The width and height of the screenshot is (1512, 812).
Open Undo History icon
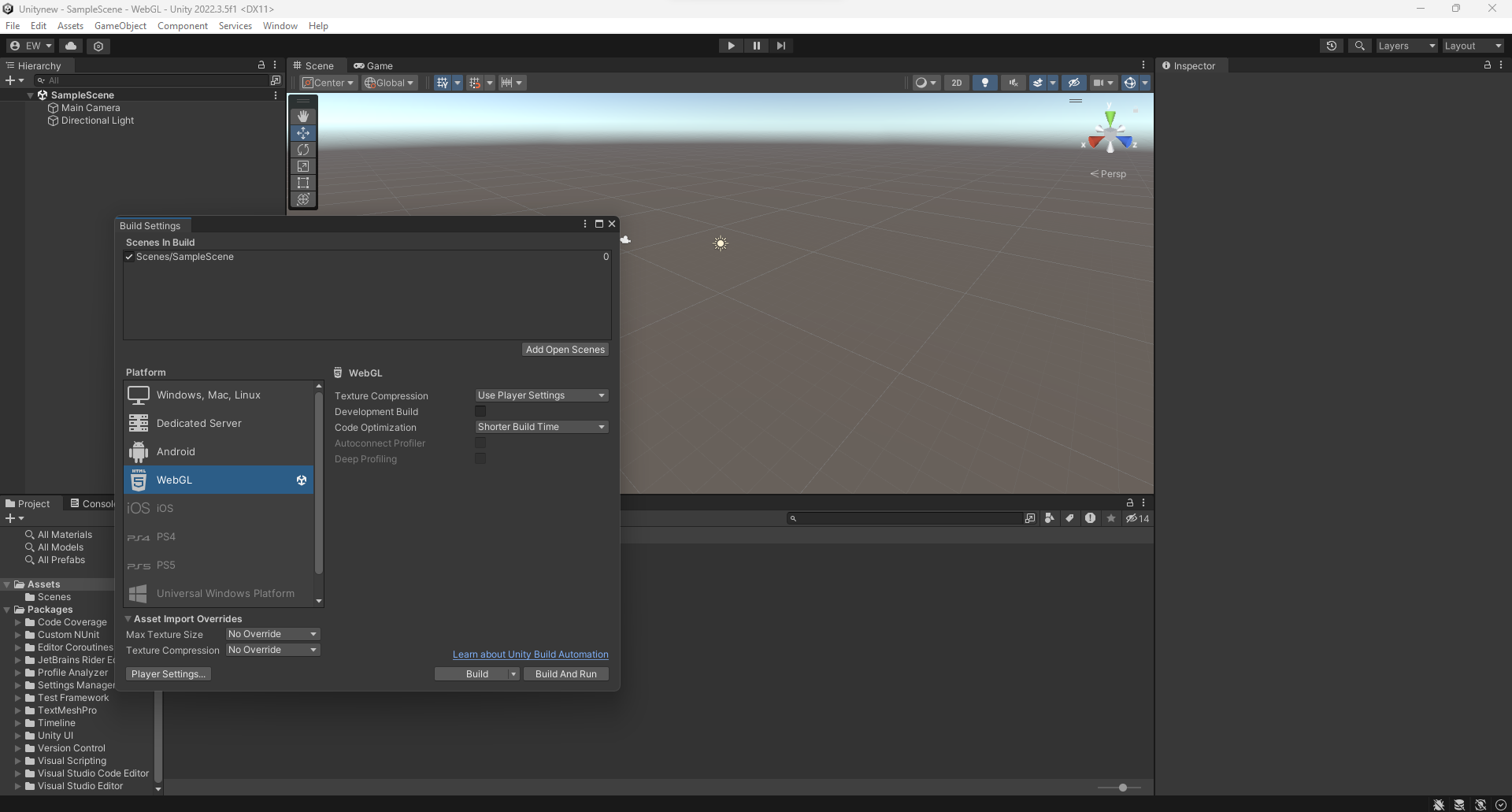[1332, 46]
